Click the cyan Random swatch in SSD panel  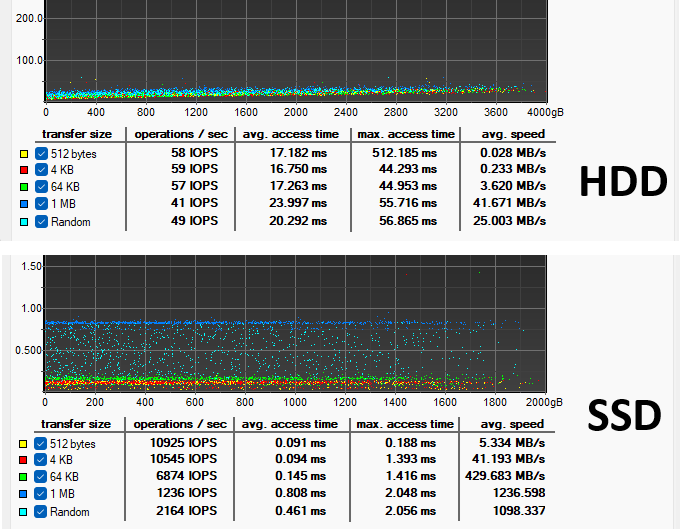pos(23,512)
